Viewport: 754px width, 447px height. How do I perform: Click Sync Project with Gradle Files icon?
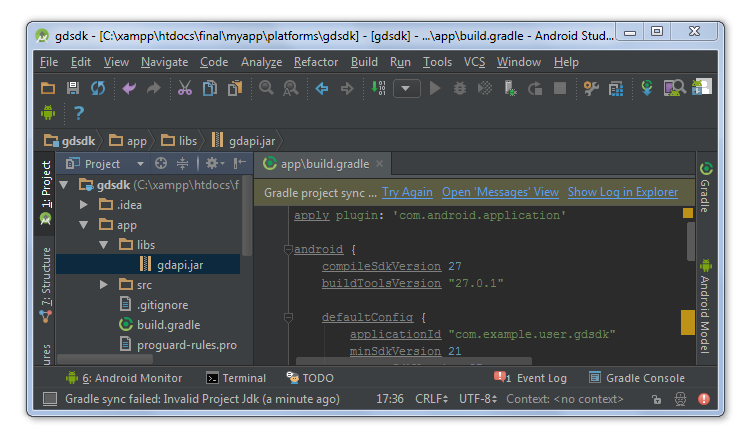tap(647, 88)
